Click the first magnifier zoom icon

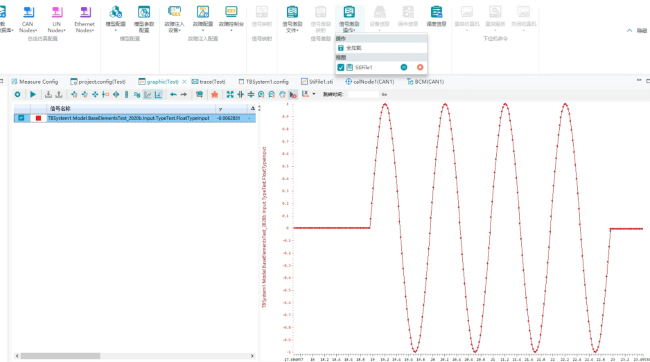click(x=261, y=95)
